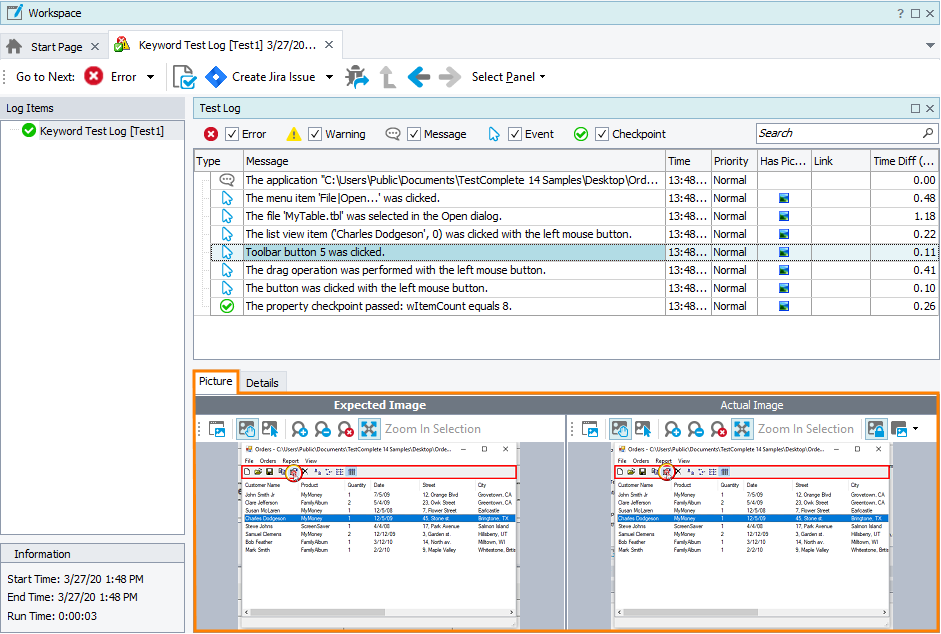The height and width of the screenshot is (634, 941).
Task: Select the Keyword Test Log [Test1] tree item
Action: (x=101, y=131)
